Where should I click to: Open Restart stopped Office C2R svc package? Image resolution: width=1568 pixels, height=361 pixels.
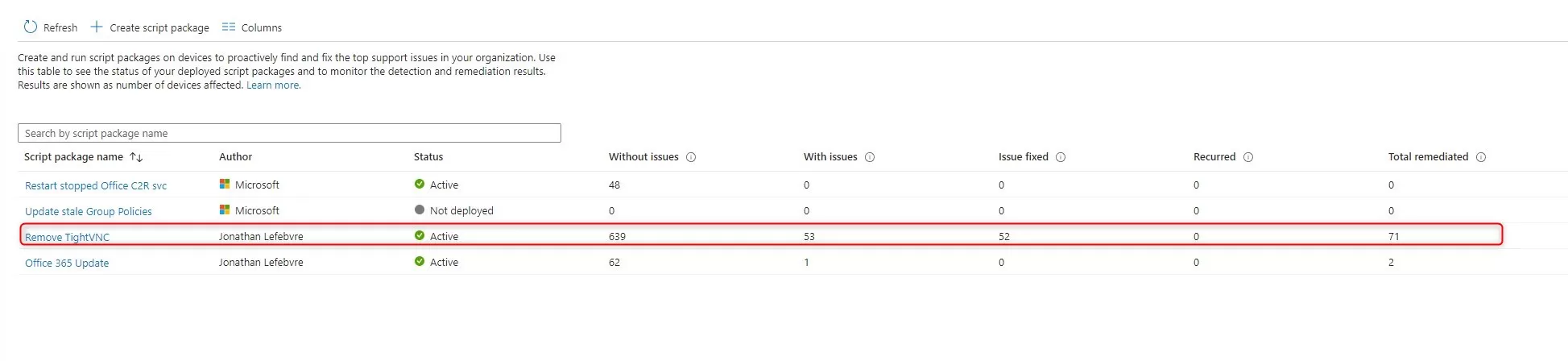tap(96, 185)
